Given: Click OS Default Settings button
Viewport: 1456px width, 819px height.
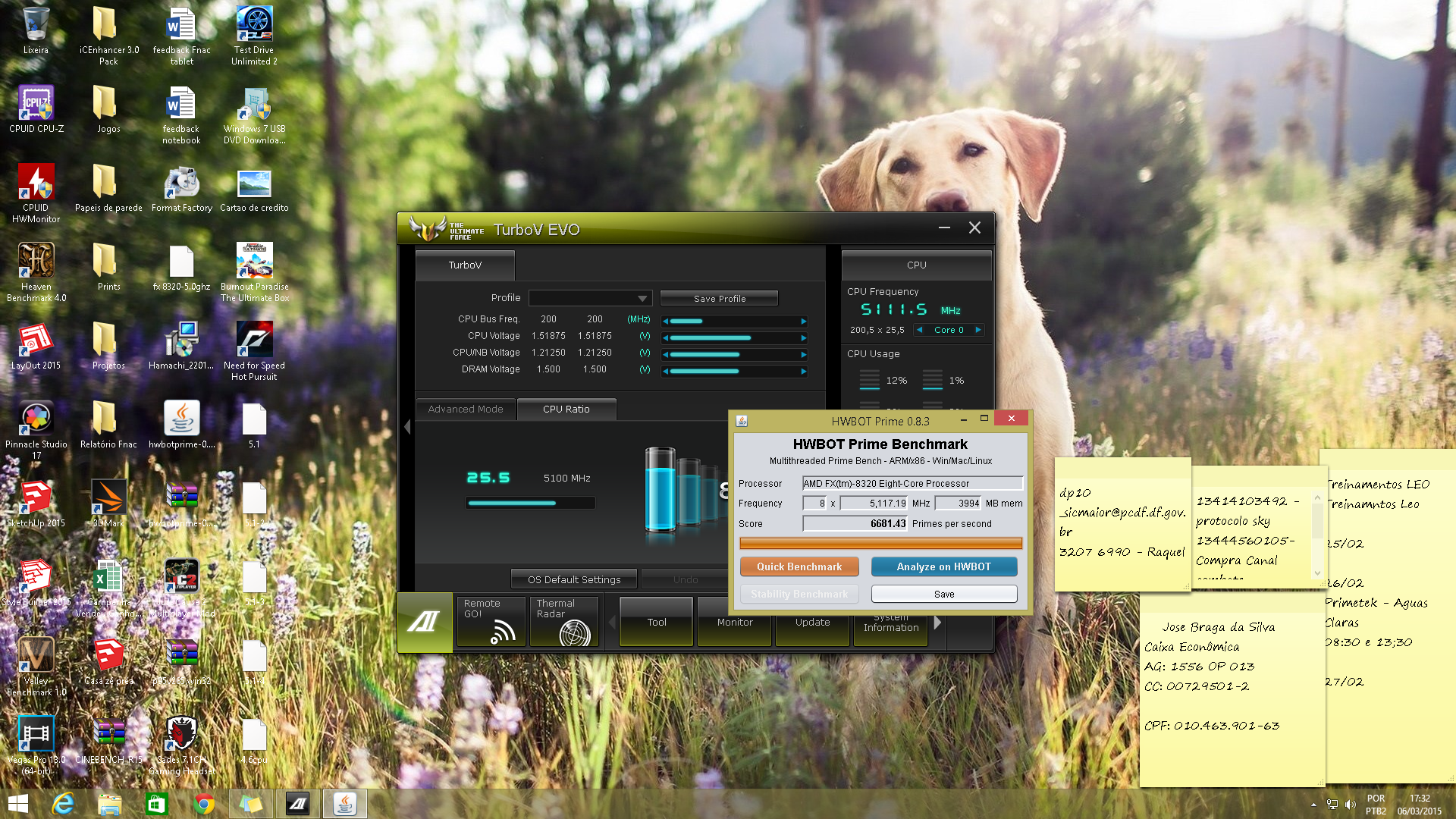Looking at the screenshot, I should point(574,579).
